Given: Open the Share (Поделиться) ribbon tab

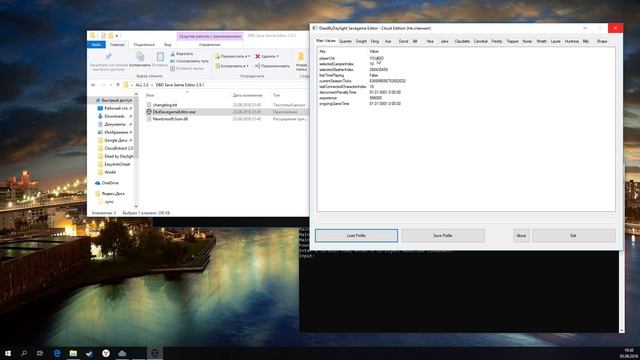Looking at the screenshot, I should tap(144, 44).
